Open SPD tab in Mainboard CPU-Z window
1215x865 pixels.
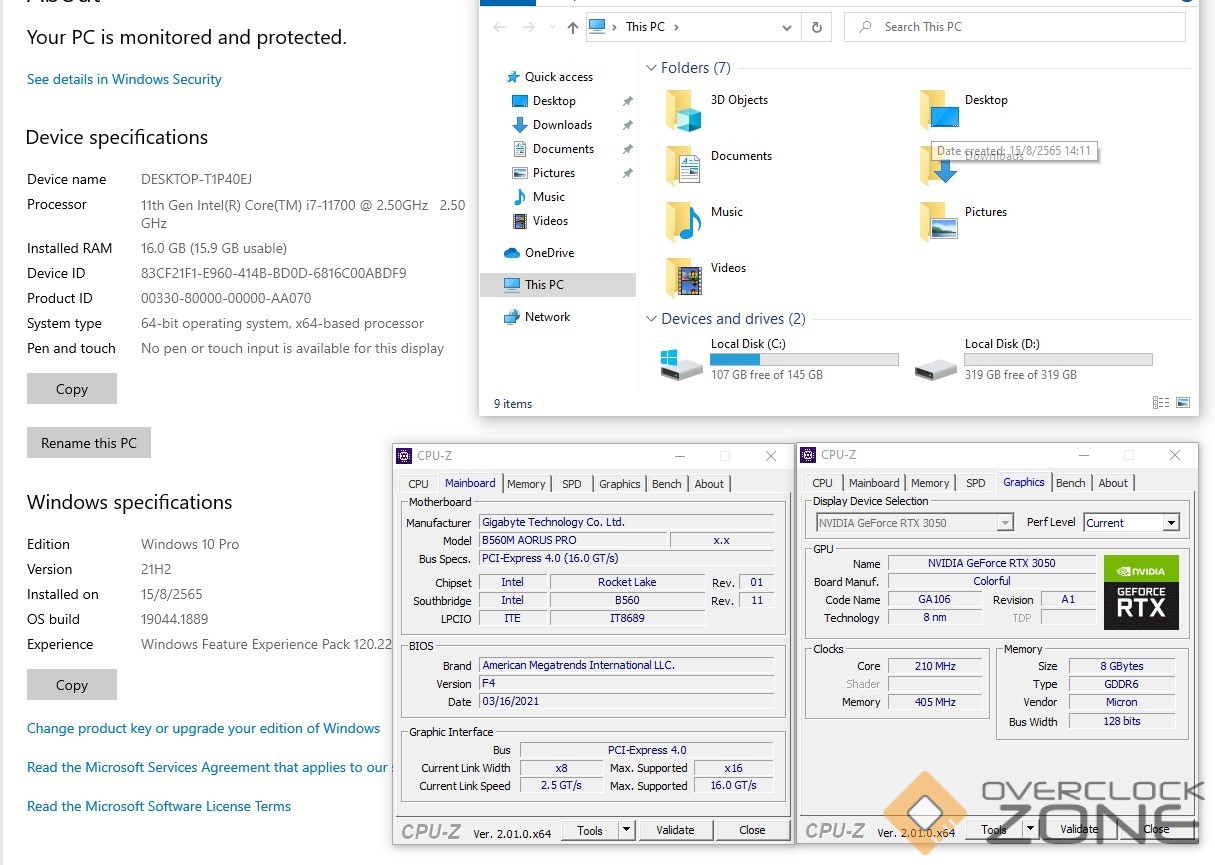(571, 484)
